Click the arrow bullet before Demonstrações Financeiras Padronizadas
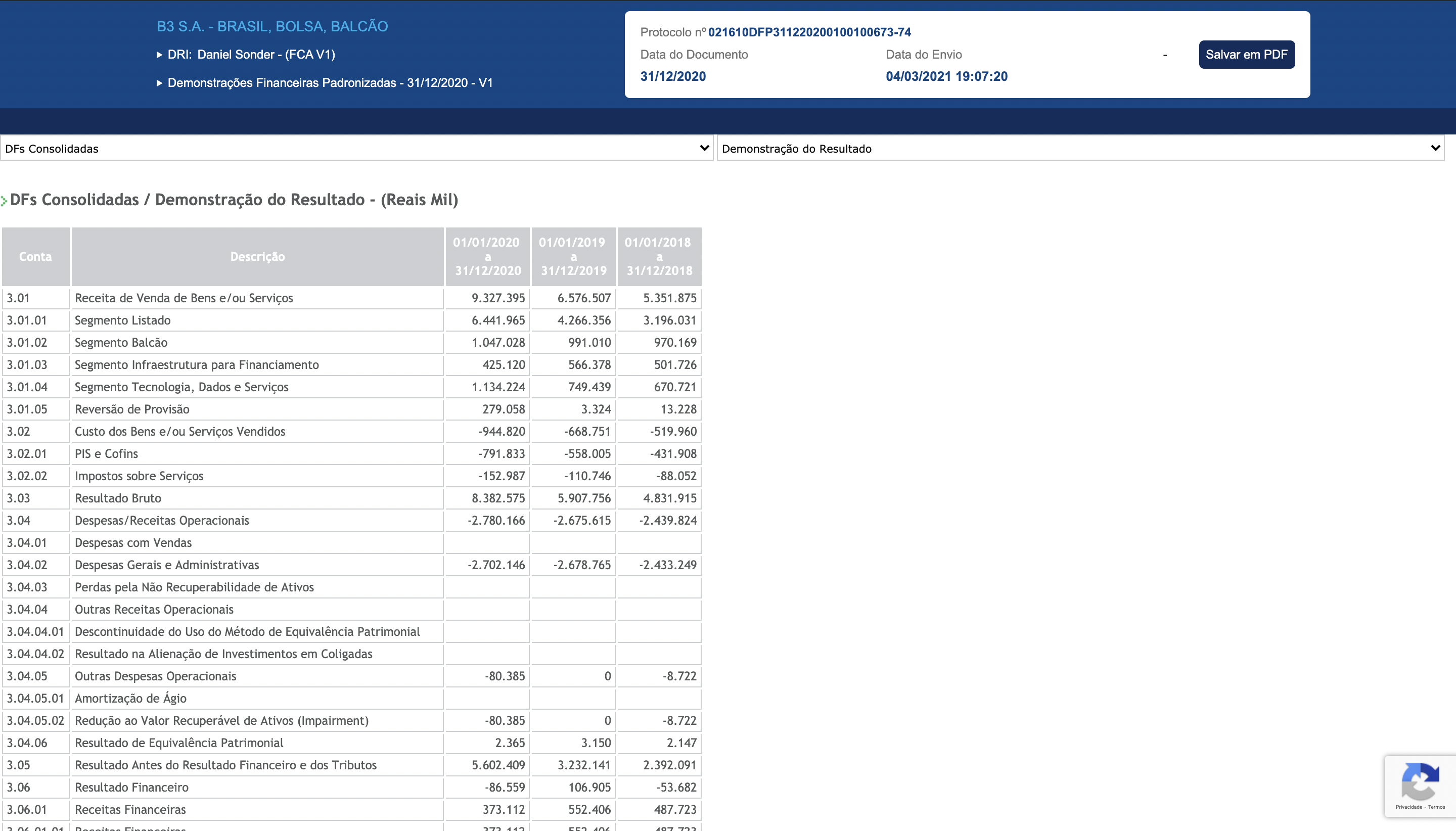The image size is (1456, 831). click(x=160, y=83)
